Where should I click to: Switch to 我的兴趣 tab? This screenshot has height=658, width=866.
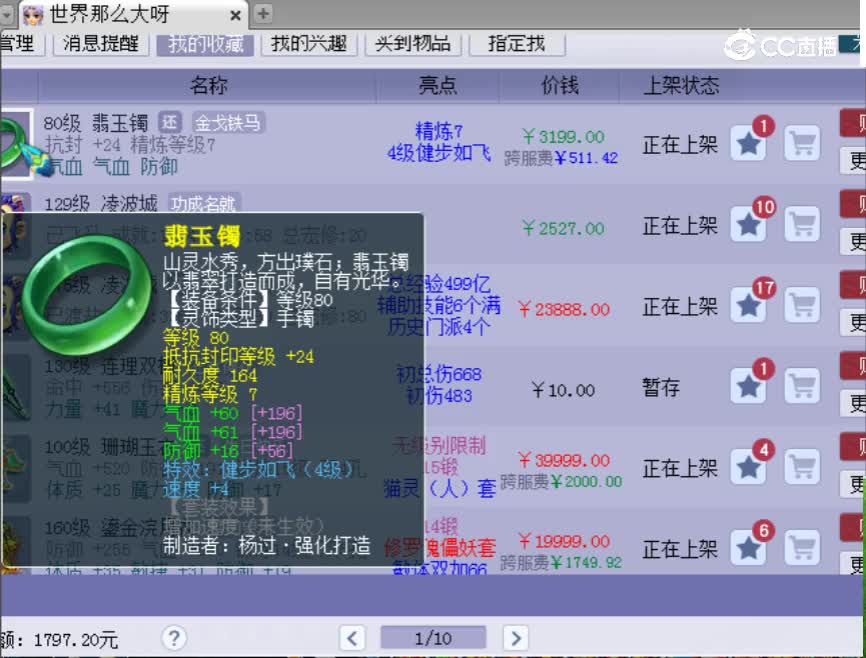click(x=309, y=44)
